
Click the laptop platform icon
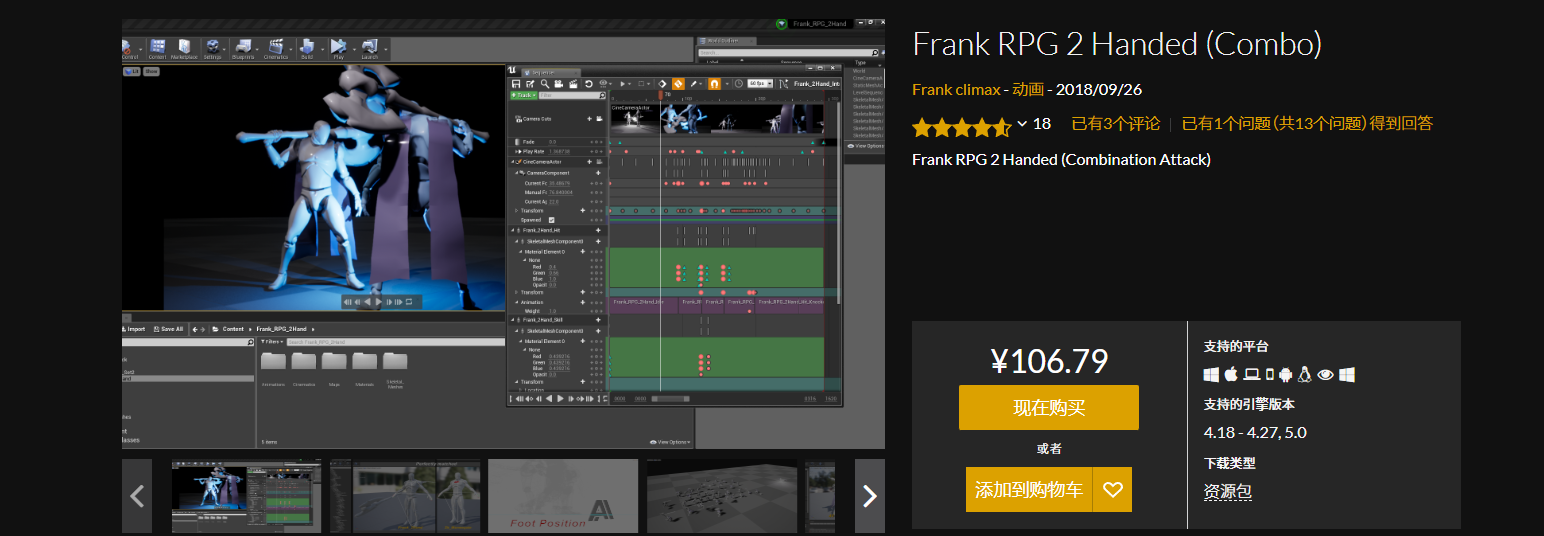[1252, 375]
